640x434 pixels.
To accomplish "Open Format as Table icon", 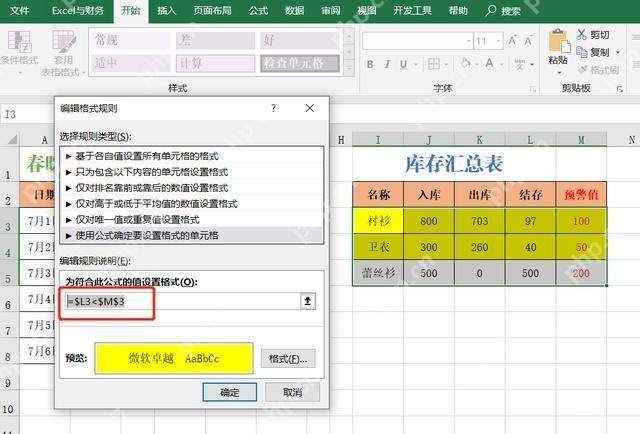I will (64, 42).
